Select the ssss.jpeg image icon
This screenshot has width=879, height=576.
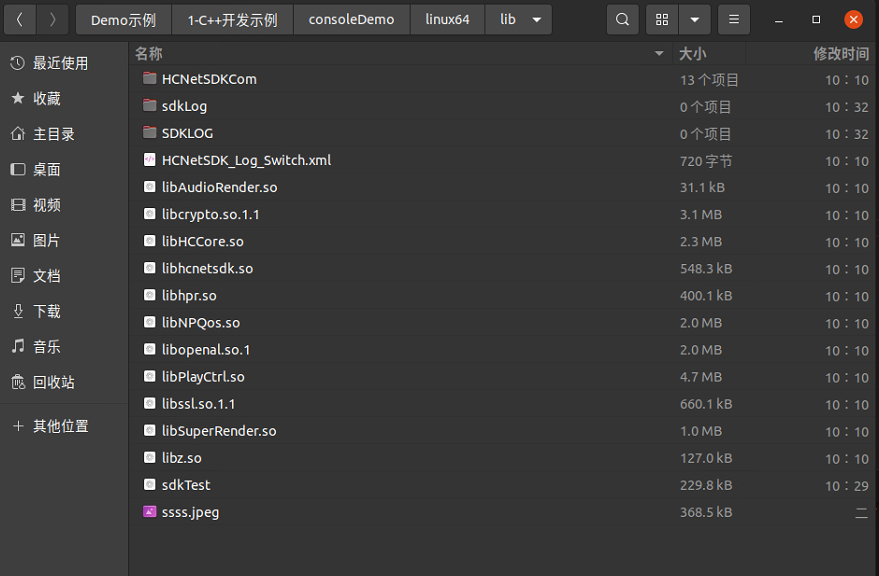pos(150,512)
